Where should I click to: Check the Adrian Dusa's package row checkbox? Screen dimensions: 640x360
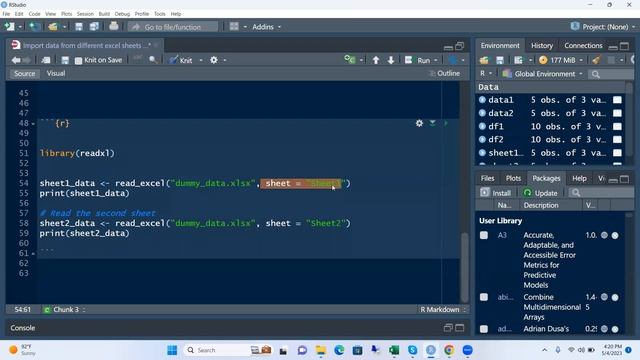(484, 329)
